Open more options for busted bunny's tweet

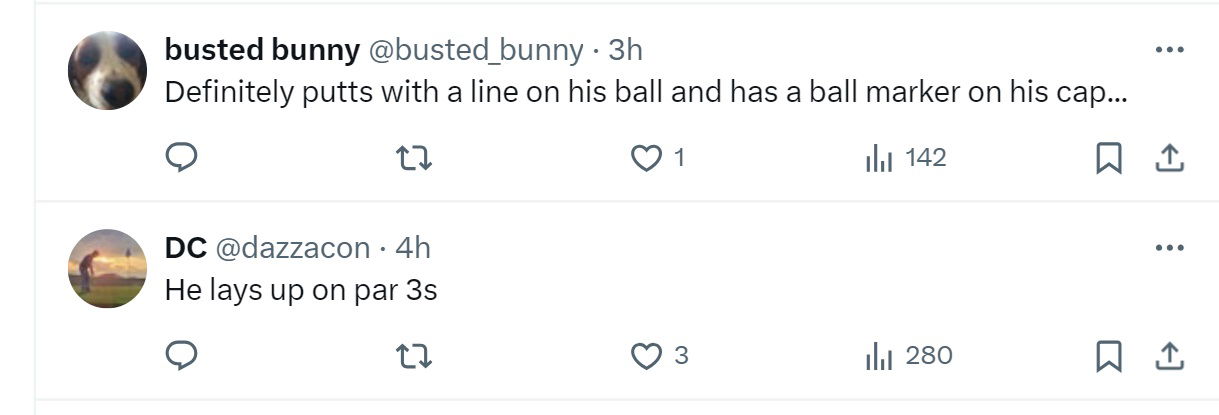(1169, 50)
